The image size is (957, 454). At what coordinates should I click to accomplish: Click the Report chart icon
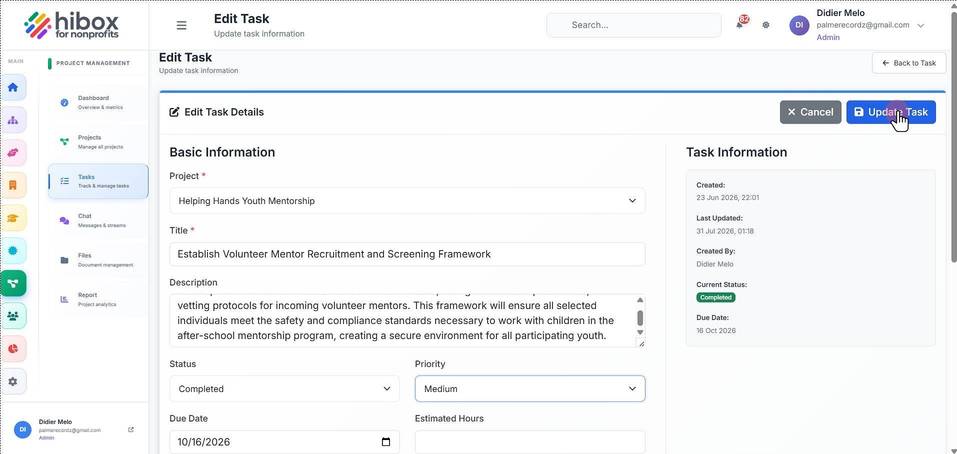coord(65,299)
